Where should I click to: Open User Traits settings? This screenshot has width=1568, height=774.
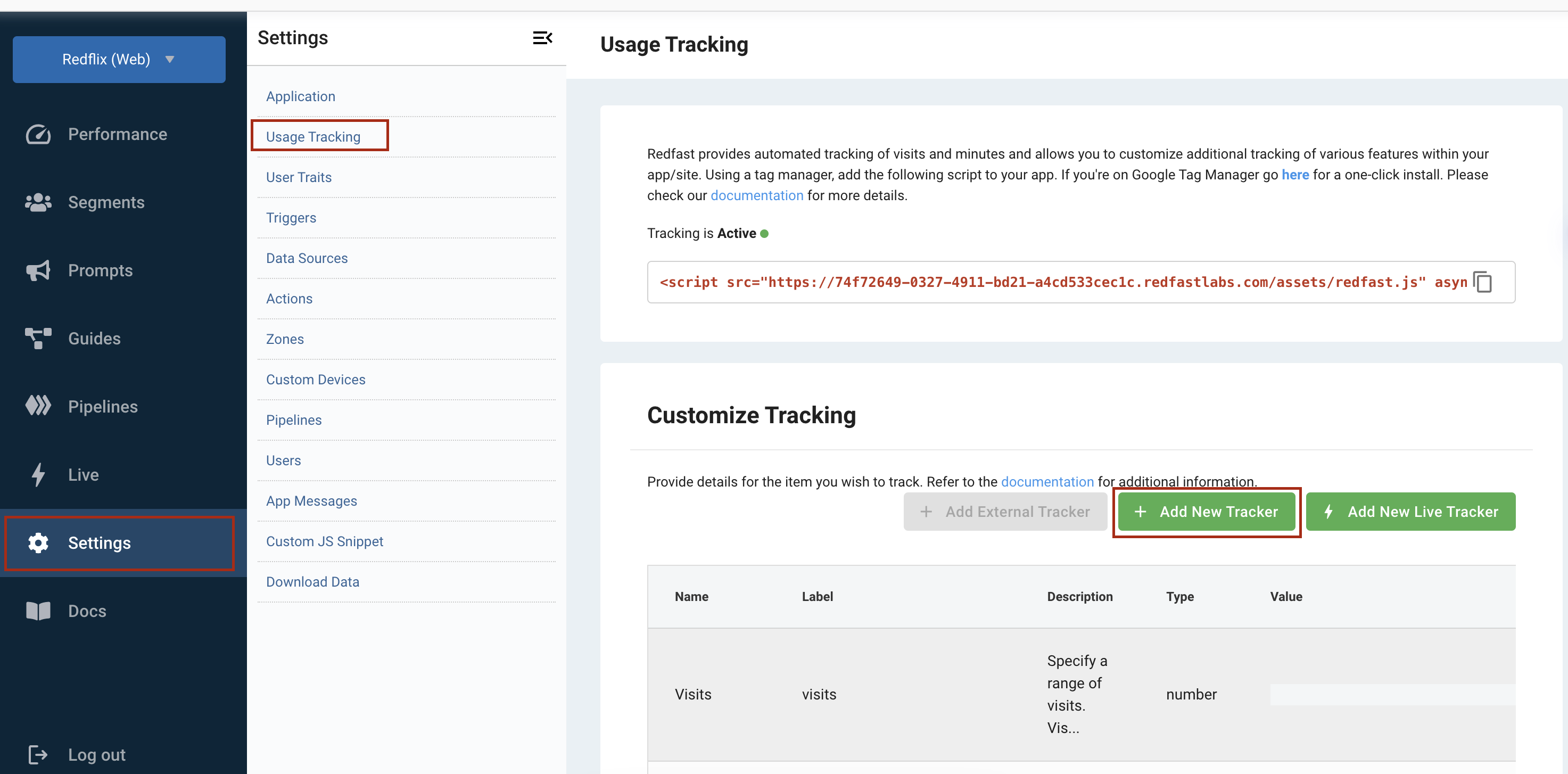[299, 177]
